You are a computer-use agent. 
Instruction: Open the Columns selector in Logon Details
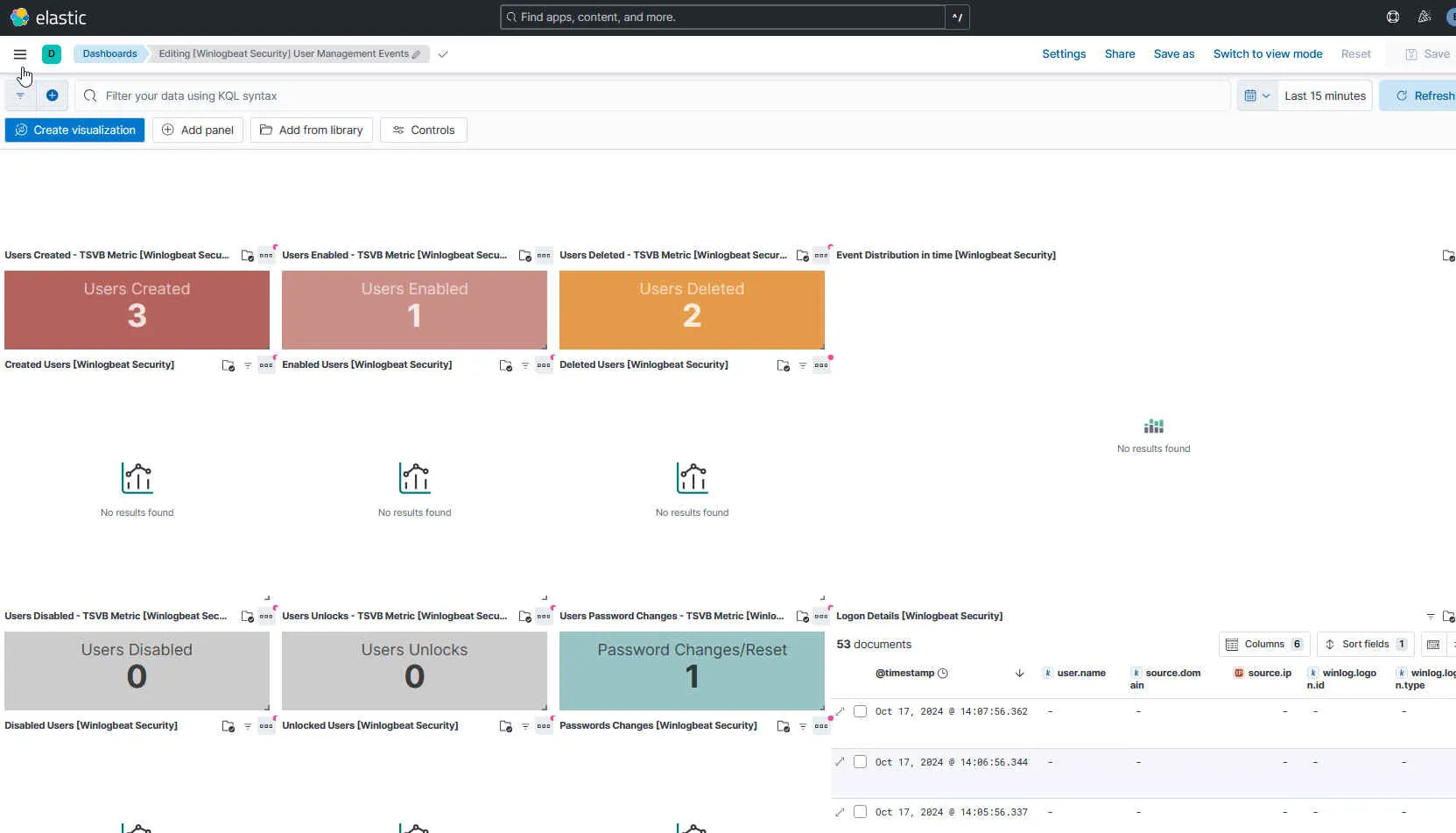point(1264,644)
